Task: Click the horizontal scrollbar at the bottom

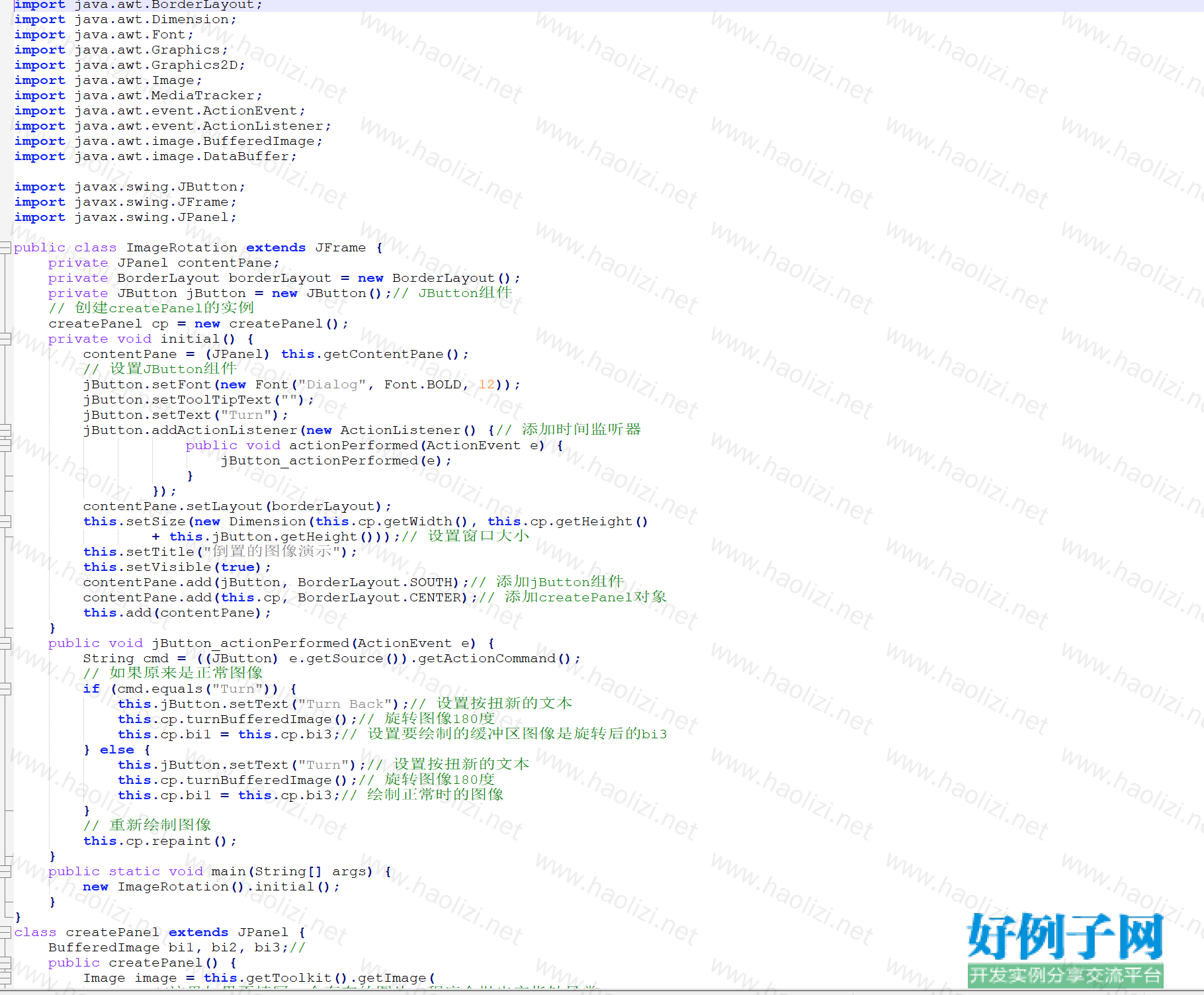Action: click(x=595, y=992)
